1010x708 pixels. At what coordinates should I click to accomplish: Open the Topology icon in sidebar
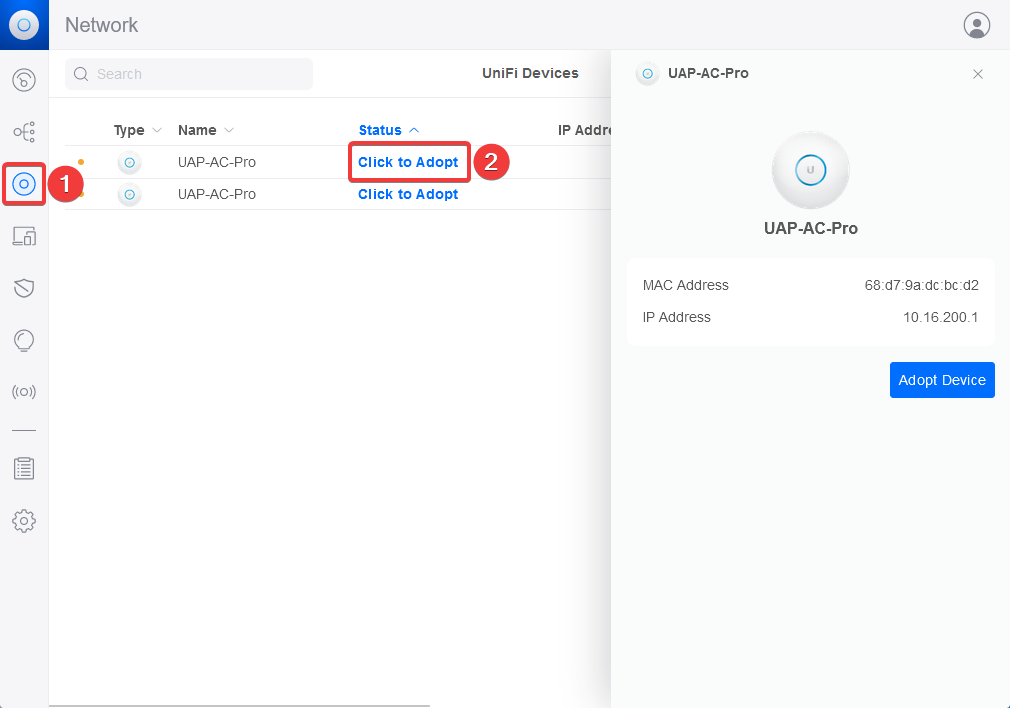(x=24, y=132)
